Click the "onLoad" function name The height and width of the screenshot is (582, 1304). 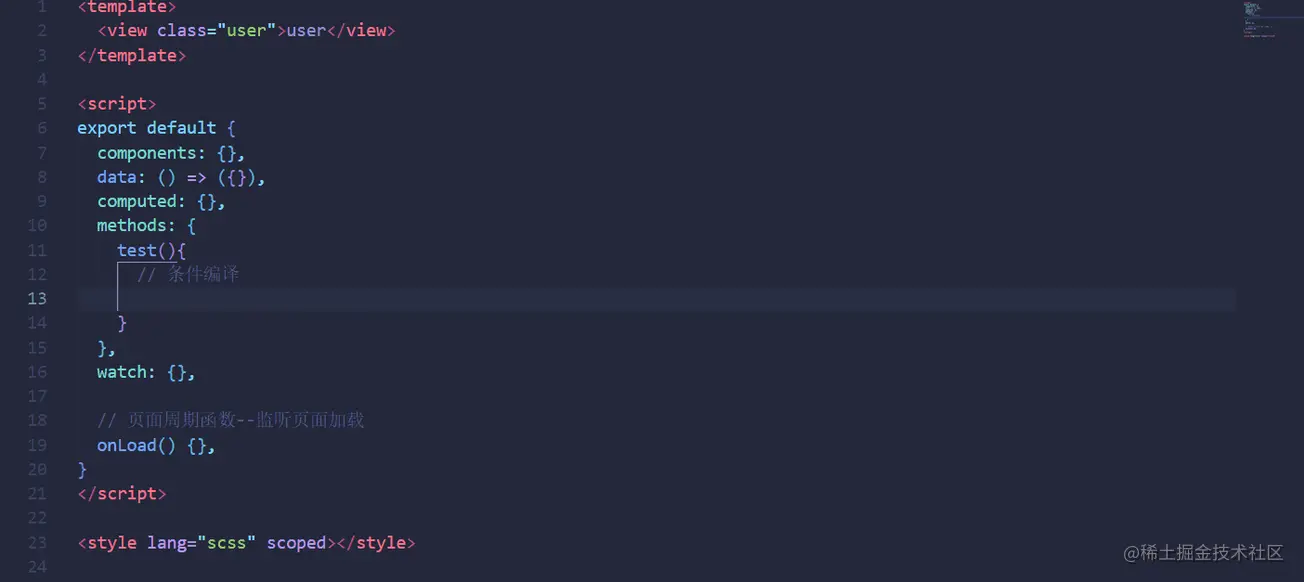pos(126,445)
